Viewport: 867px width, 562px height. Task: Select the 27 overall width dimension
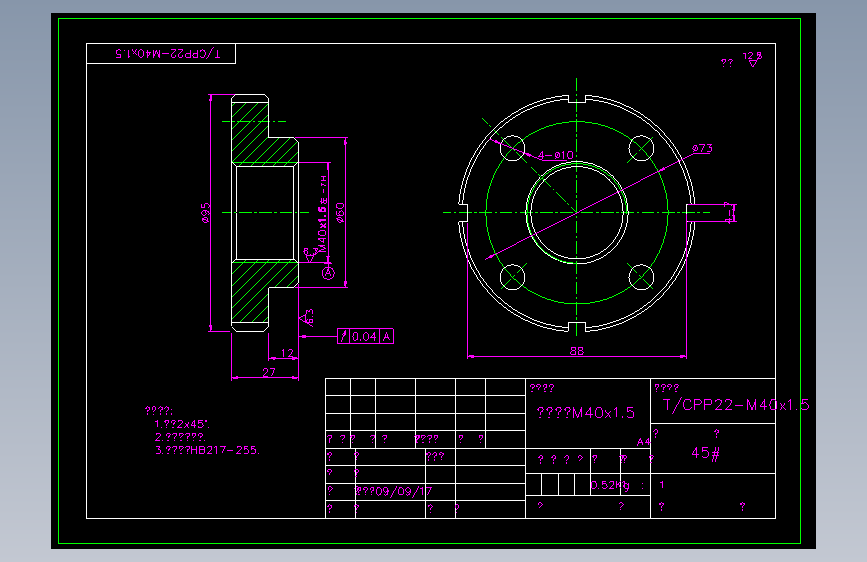pos(269,372)
